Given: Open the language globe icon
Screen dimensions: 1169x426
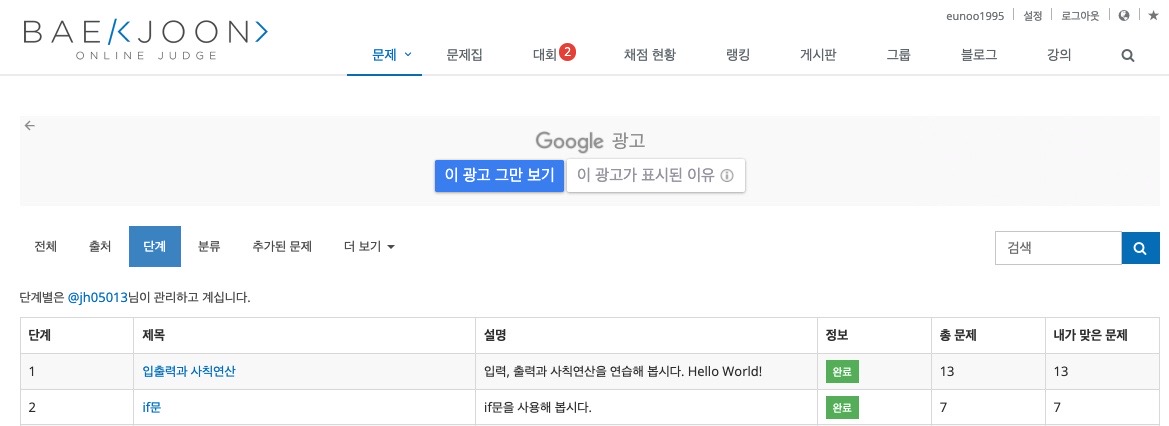Looking at the screenshot, I should (x=1124, y=15).
